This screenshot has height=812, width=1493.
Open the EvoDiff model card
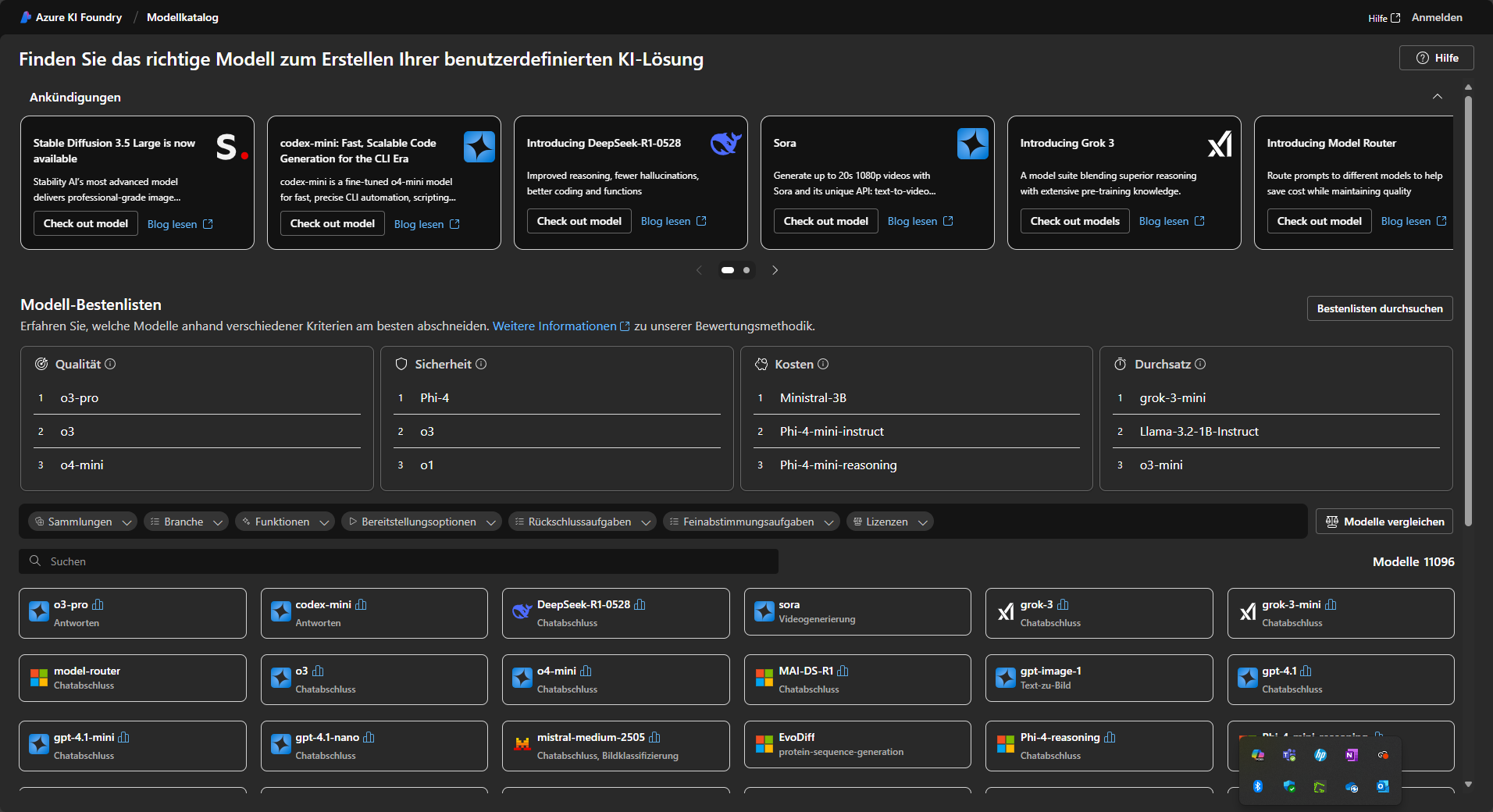tap(857, 745)
